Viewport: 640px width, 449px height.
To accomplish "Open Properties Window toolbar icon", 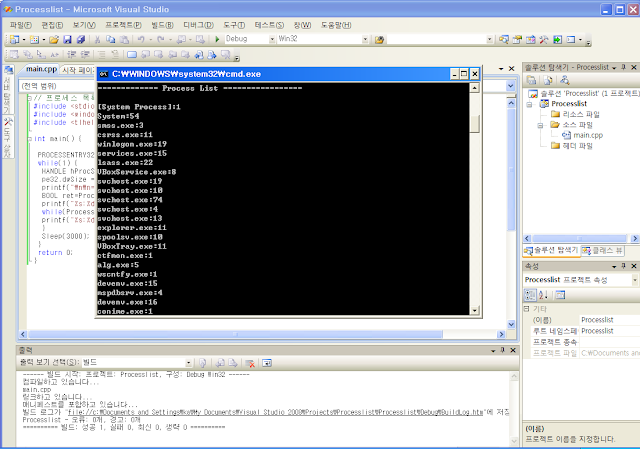I will click(517, 40).
